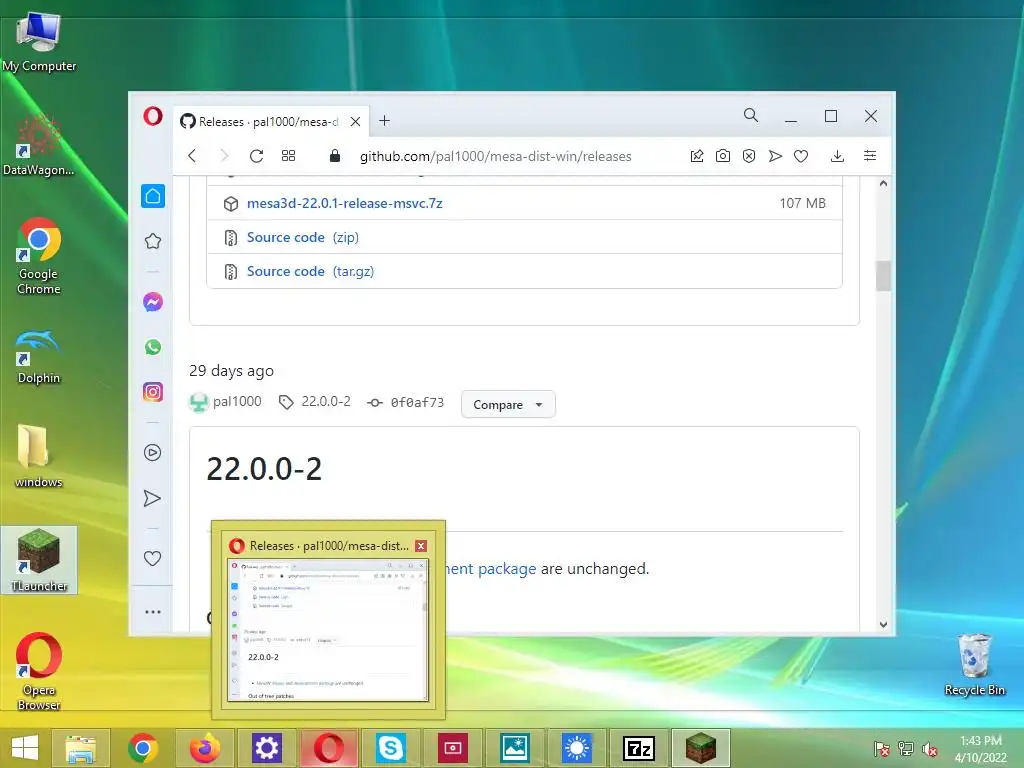The width and height of the screenshot is (1024, 768).
Task: Open pal1000 user profile link
Action: [237, 401]
